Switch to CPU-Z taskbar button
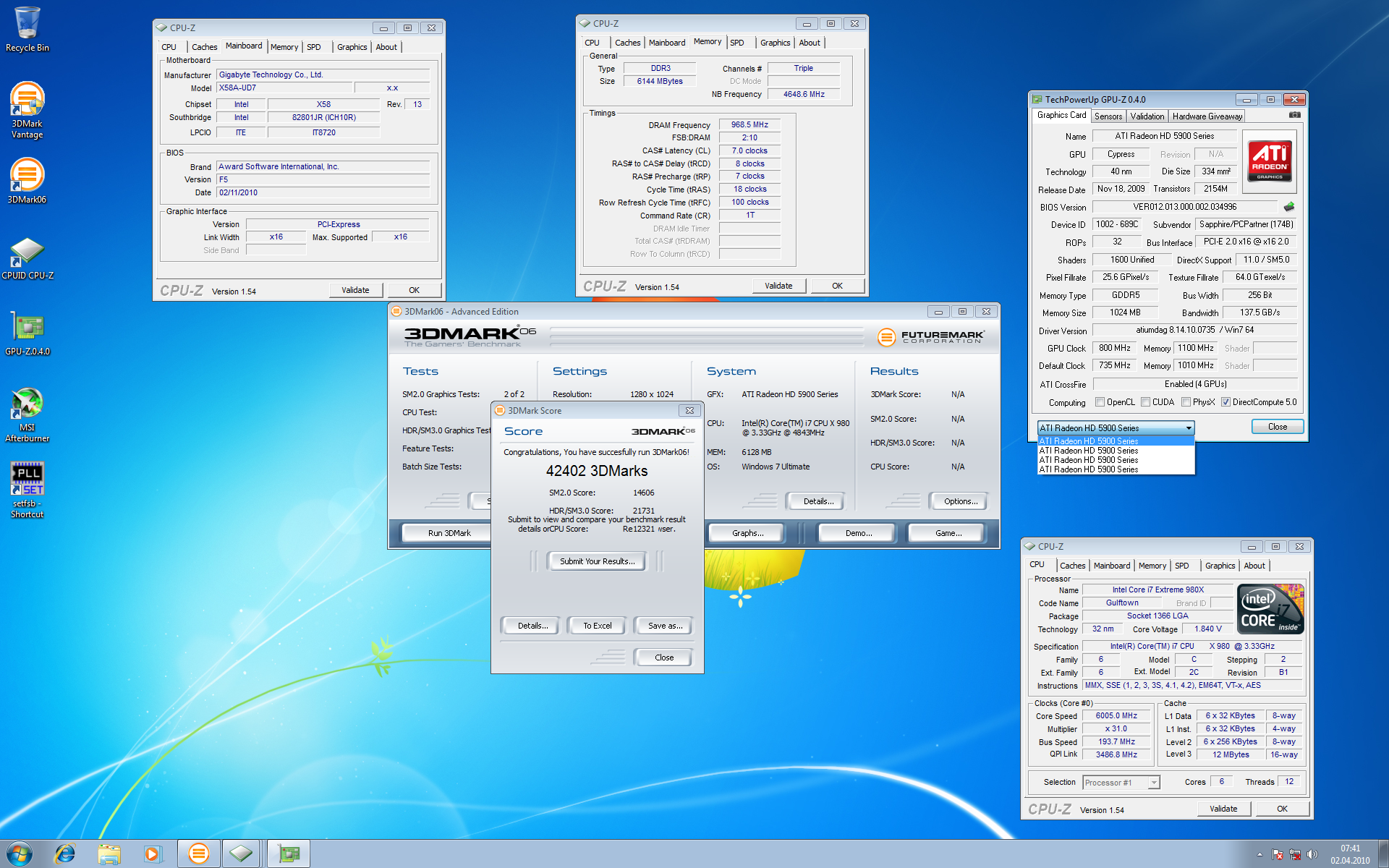 coord(241,854)
